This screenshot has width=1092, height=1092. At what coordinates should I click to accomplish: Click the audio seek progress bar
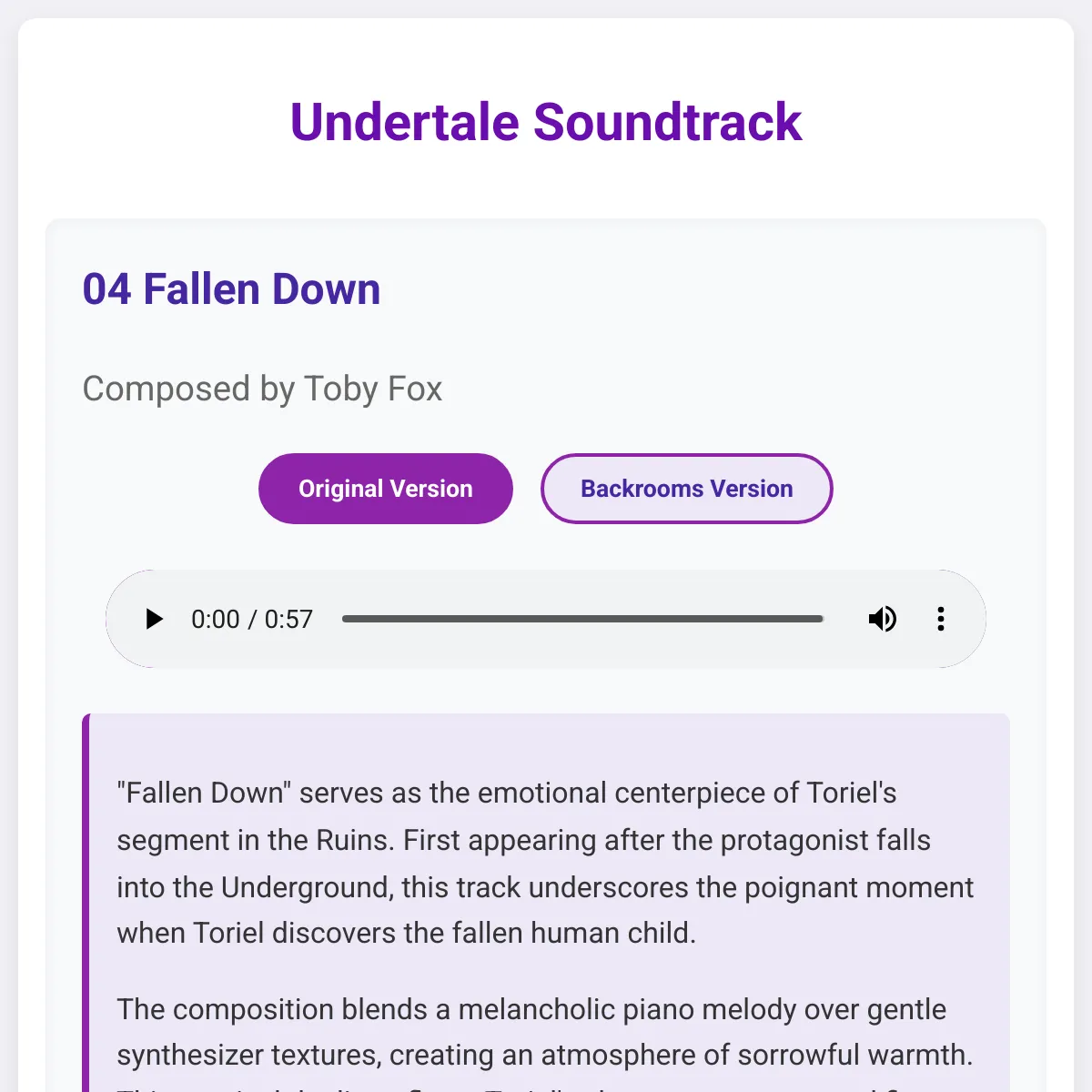click(582, 619)
